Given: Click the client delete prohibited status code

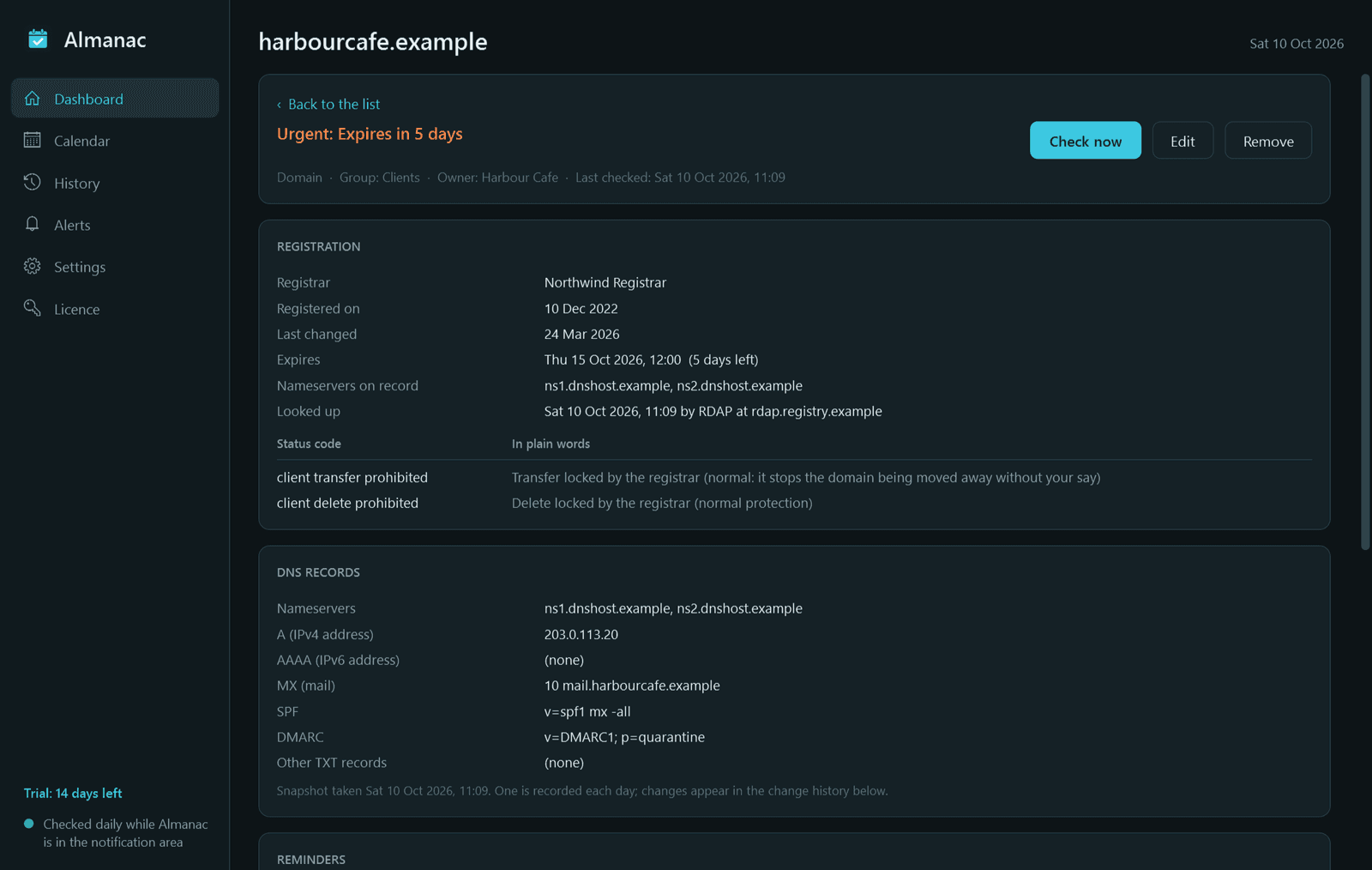Looking at the screenshot, I should 347,503.
